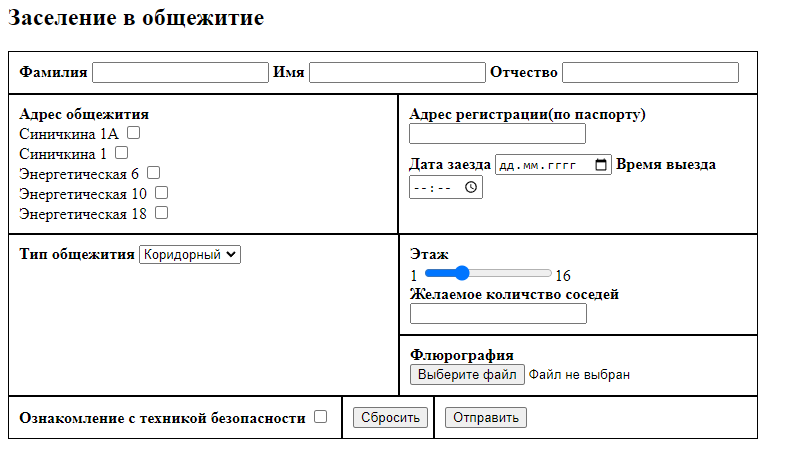
Task: Click the Выберите файл button for Флюрография
Action: tap(467, 375)
